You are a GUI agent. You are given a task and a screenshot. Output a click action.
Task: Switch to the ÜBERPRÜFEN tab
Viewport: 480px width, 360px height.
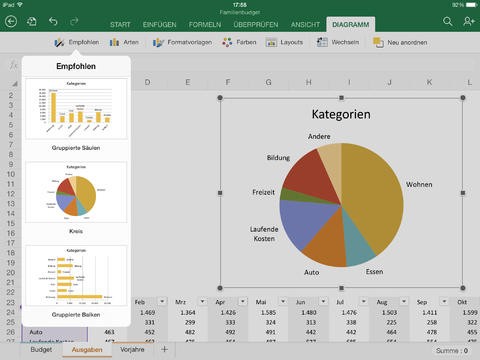point(256,25)
